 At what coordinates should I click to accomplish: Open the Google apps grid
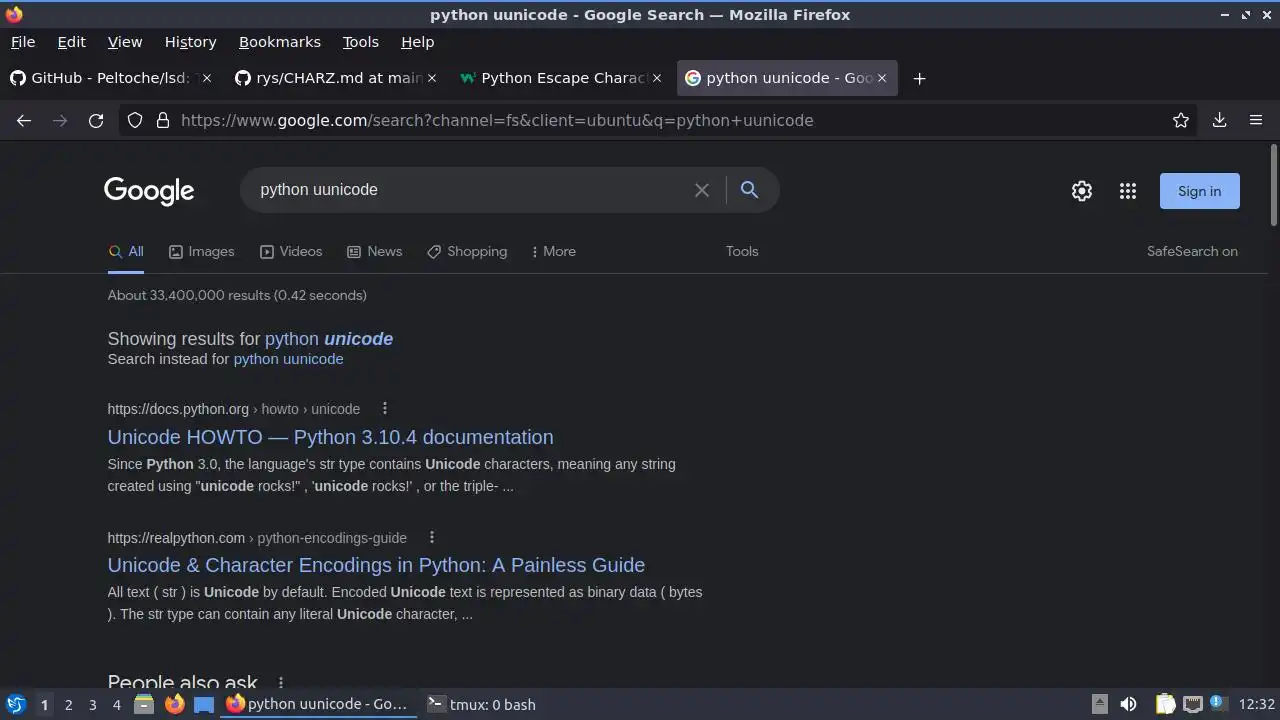tap(1128, 191)
